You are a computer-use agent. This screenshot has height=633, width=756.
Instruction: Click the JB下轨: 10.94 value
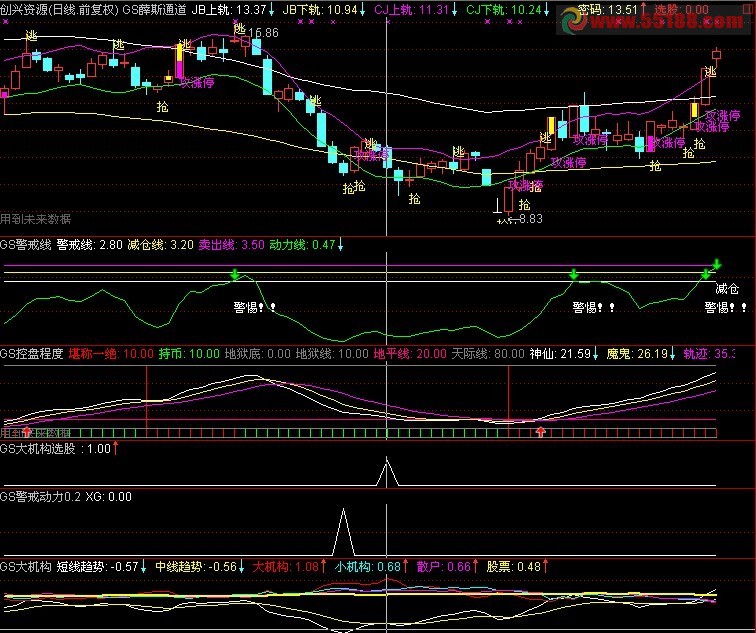pyautogui.click(x=320, y=10)
